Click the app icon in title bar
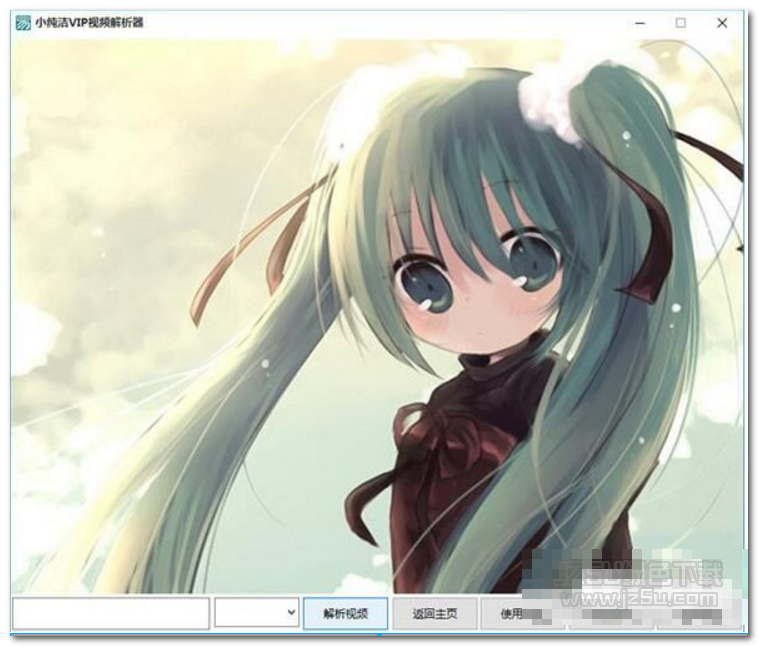Image resolution: width=759 pixels, height=647 pixels. click(x=23, y=23)
